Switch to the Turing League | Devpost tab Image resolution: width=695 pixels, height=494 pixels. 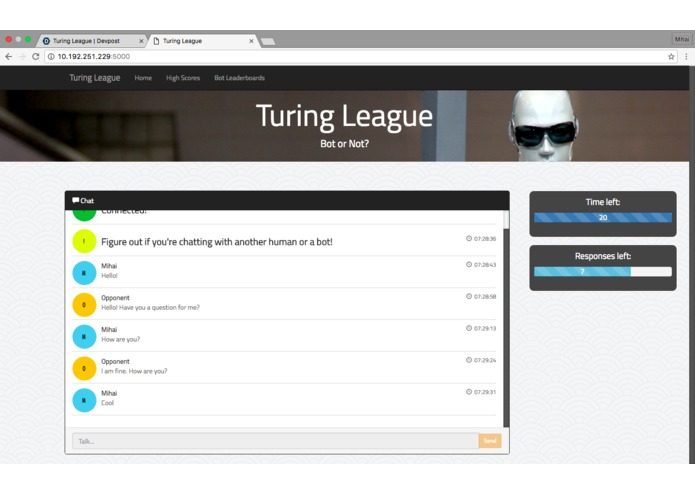coord(91,41)
